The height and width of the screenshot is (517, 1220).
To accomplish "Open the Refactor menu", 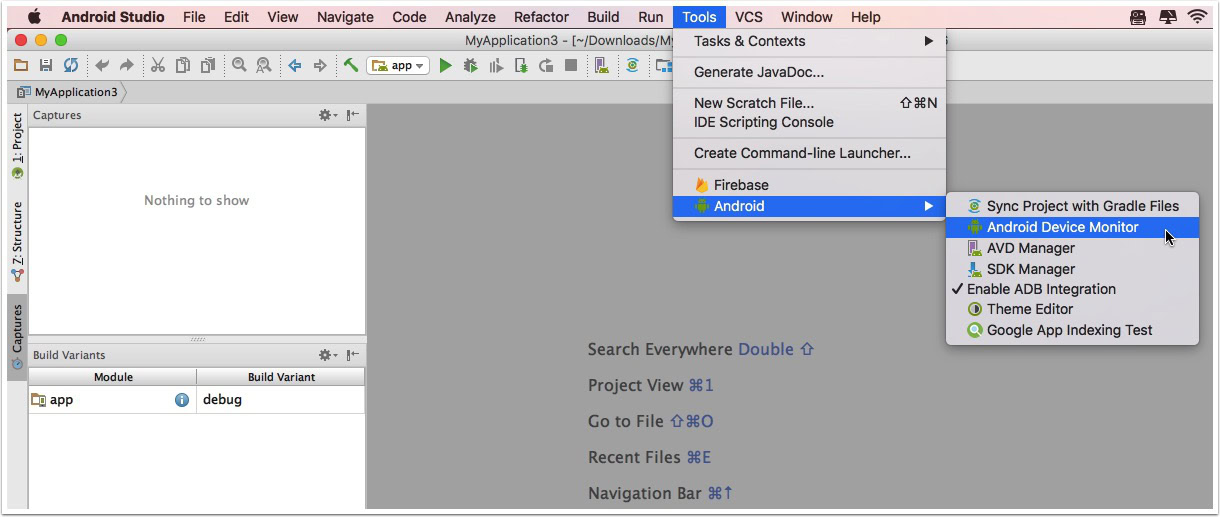I will pos(542,17).
